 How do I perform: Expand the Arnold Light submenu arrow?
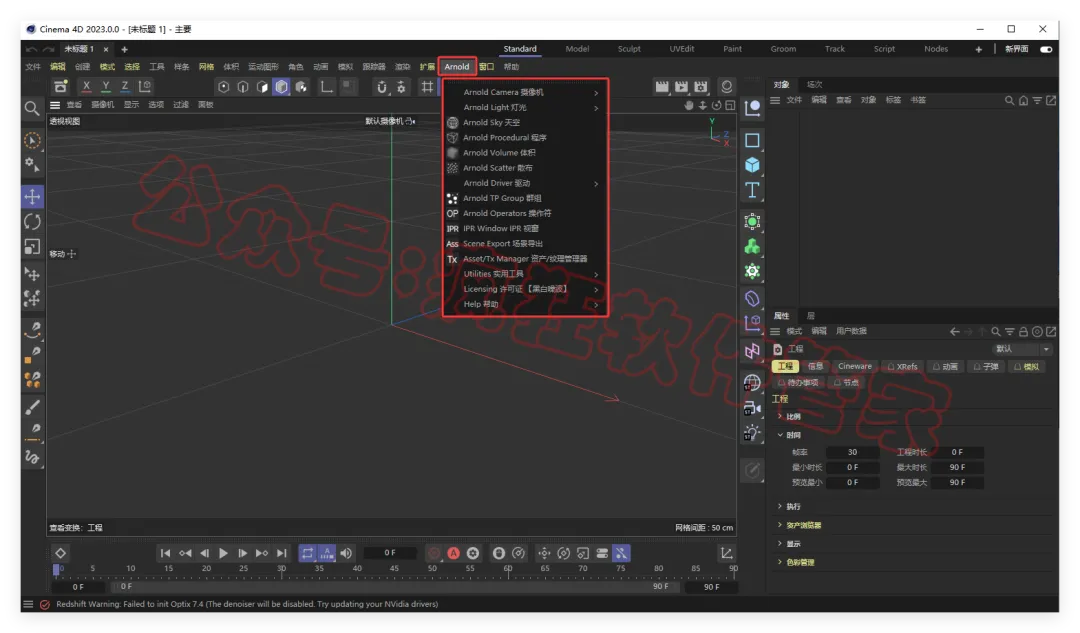pos(596,107)
